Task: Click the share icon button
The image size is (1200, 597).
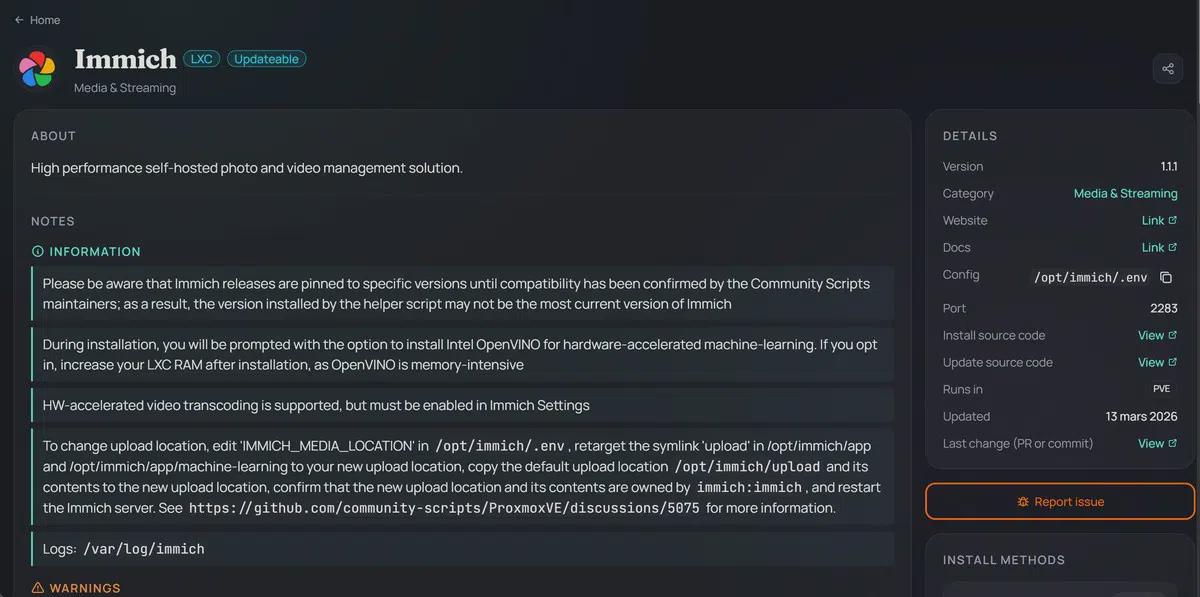Action: pos(1167,69)
